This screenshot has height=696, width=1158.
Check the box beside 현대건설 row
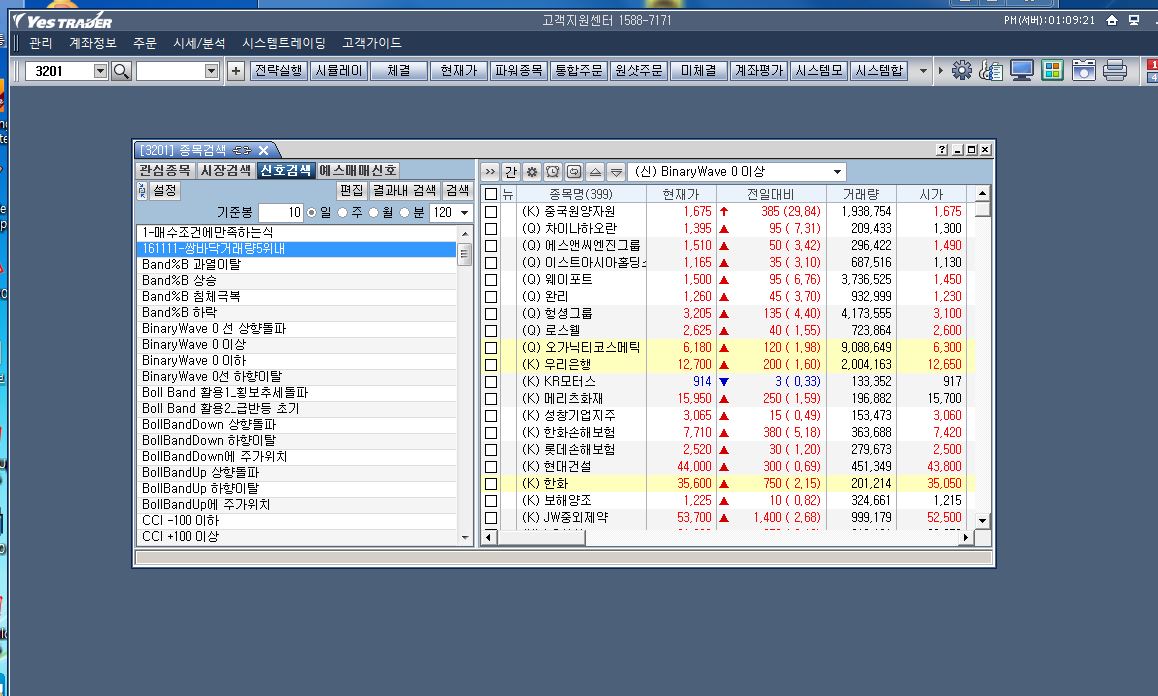pos(491,467)
